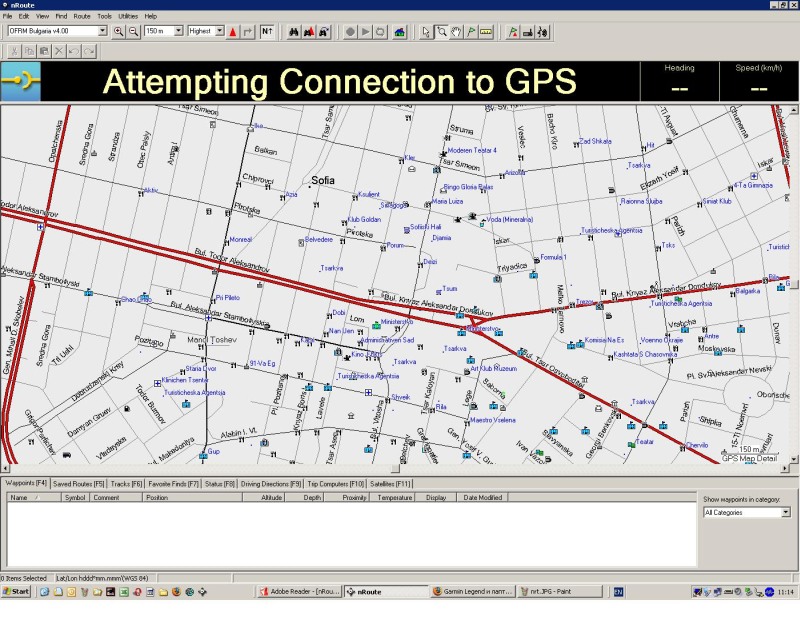This screenshot has width=800, height=636.
Task: Click the grayed route arrow icon
Action: [247, 32]
